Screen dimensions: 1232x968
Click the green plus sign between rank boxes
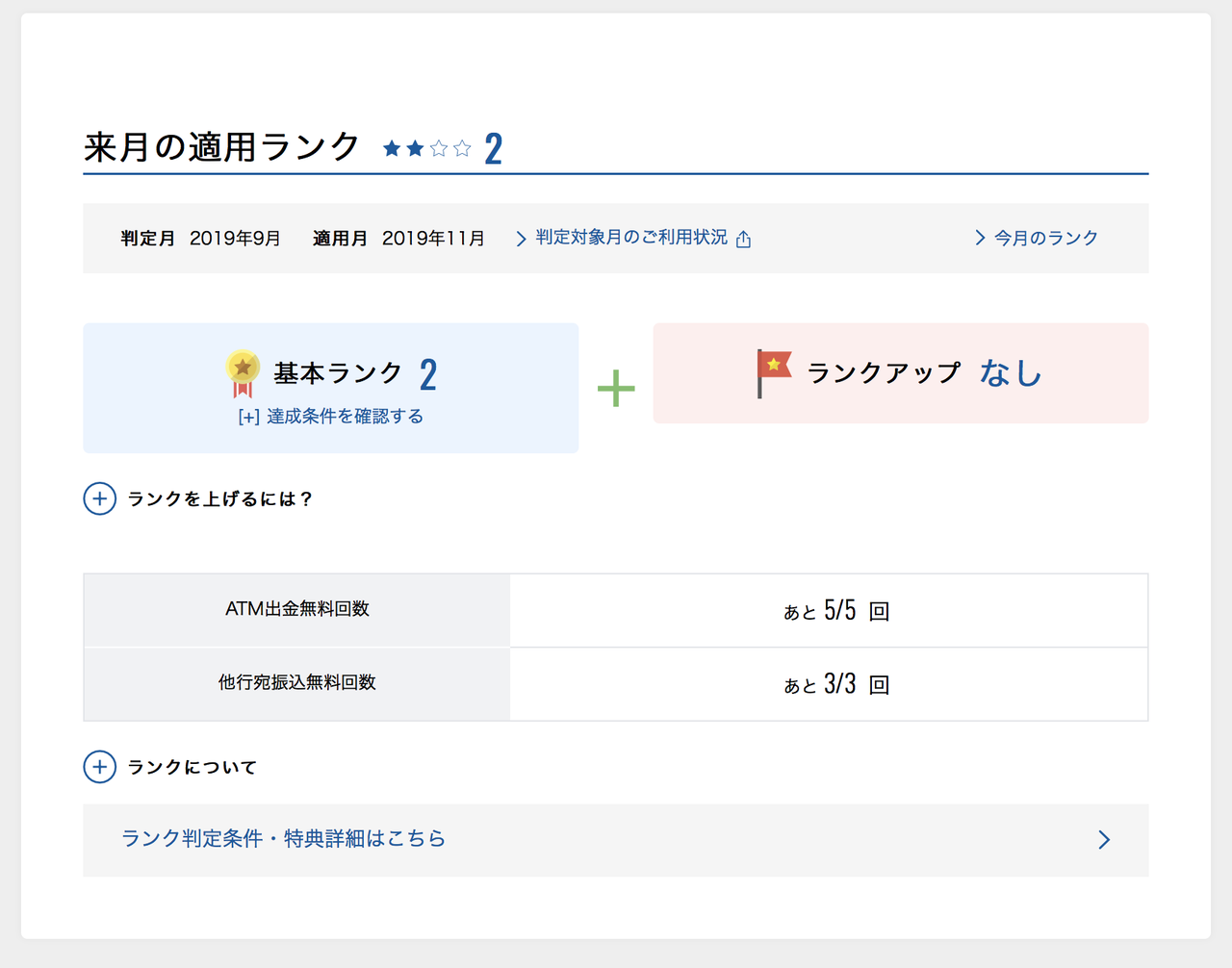(616, 389)
